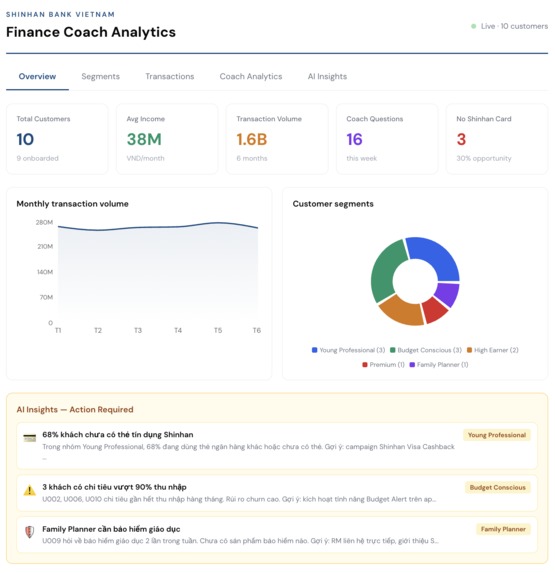Click the '30% opportunity' subtext
This screenshot has height=573, width=555.
point(484,158)
